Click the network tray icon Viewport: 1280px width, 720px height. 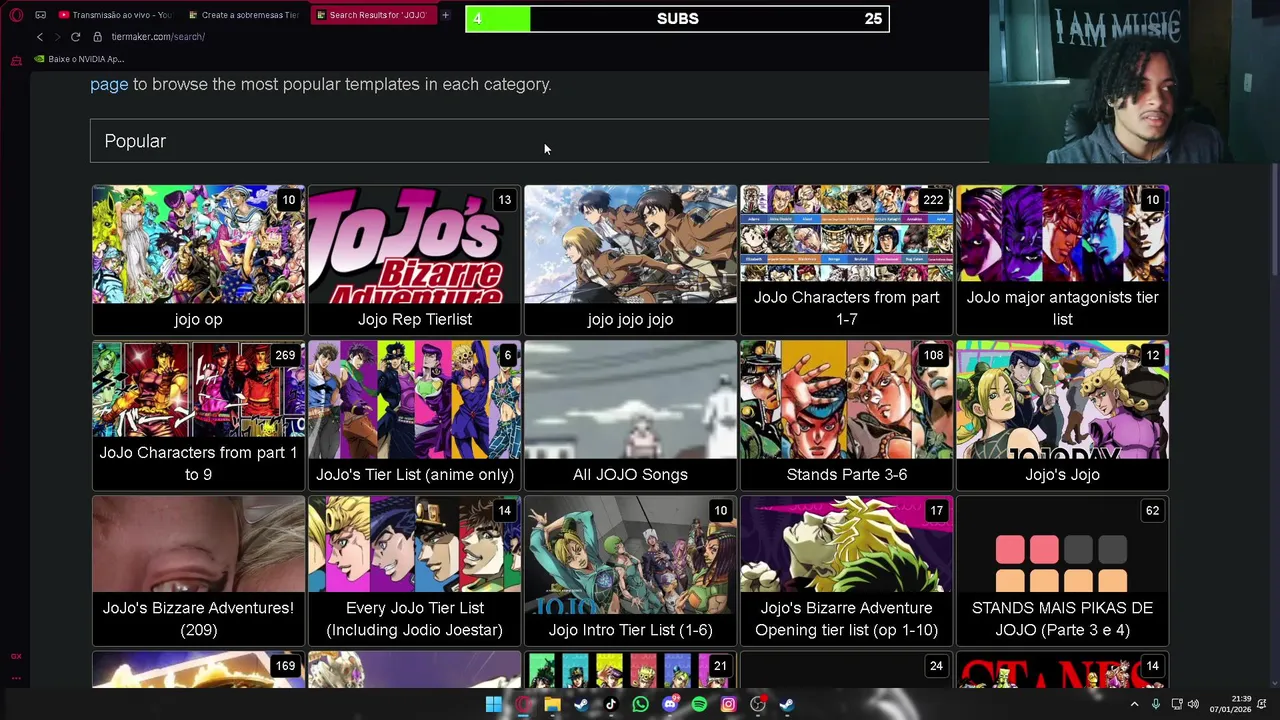click(1177, 704)
